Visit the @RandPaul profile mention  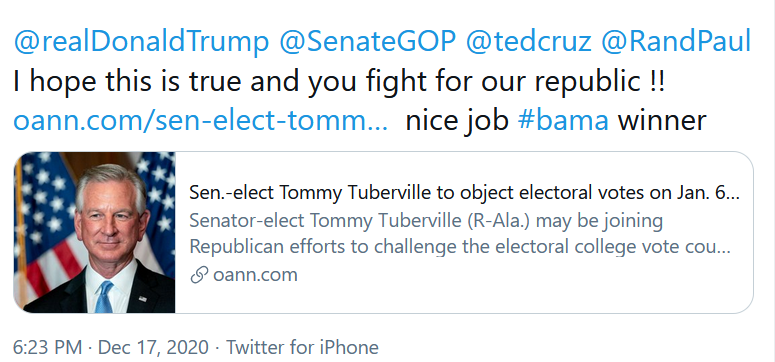pos(676,41)
